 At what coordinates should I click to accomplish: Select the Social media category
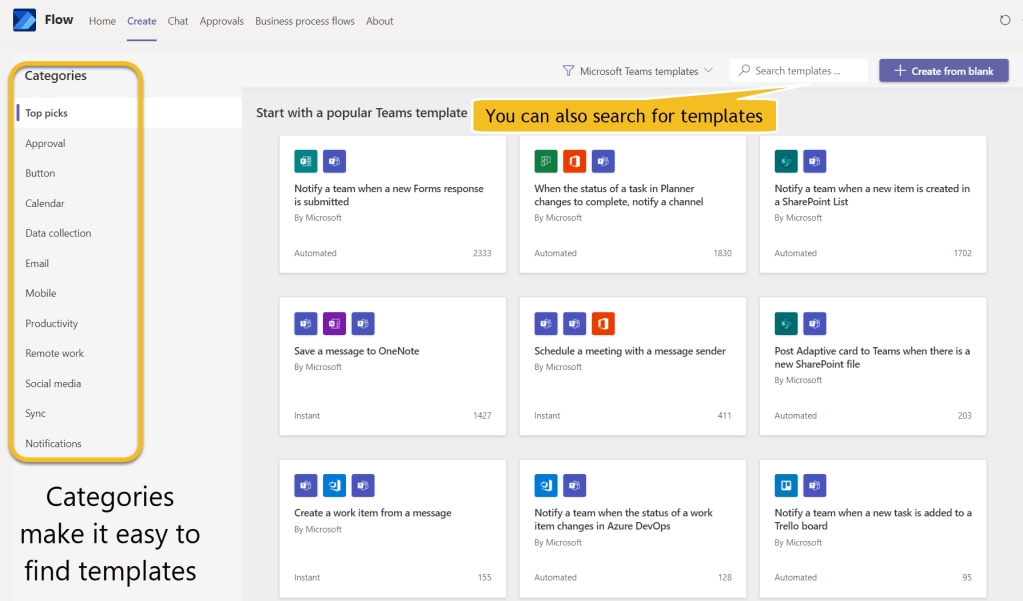click(x=53, y=384)
